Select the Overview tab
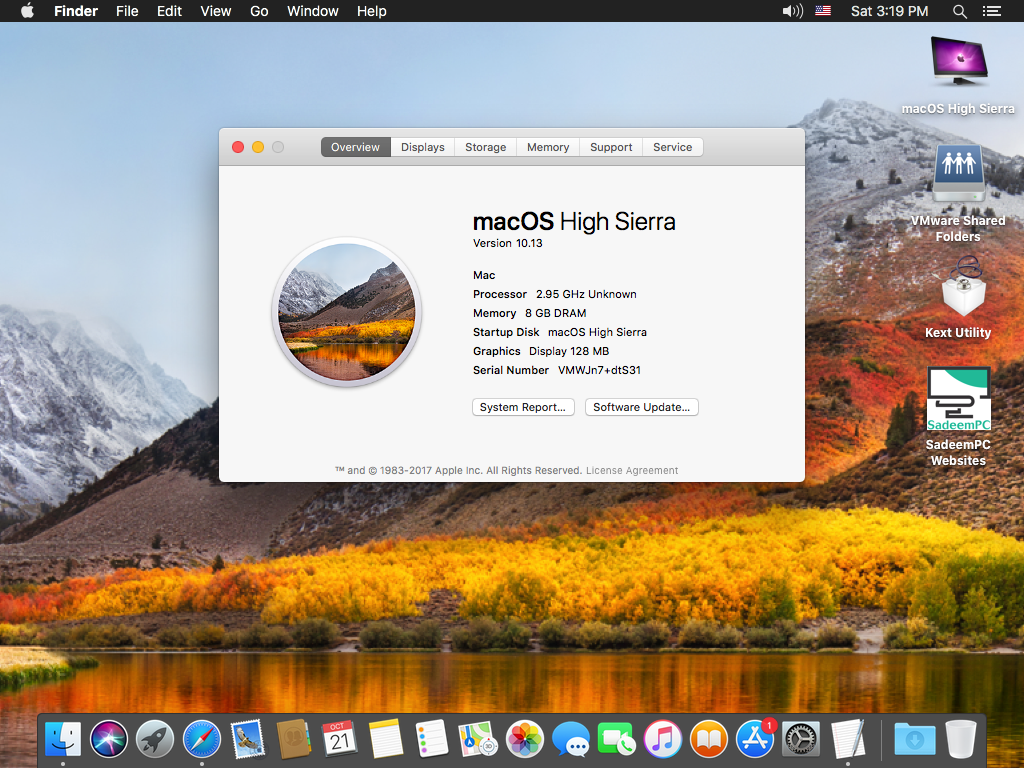This screenshot has height=768, width=1024. (x=355, y=147)
